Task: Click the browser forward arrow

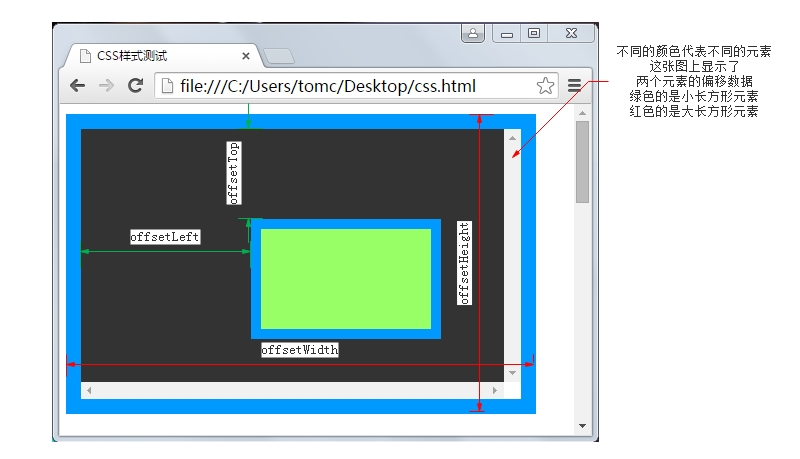Action: point(106,86)
